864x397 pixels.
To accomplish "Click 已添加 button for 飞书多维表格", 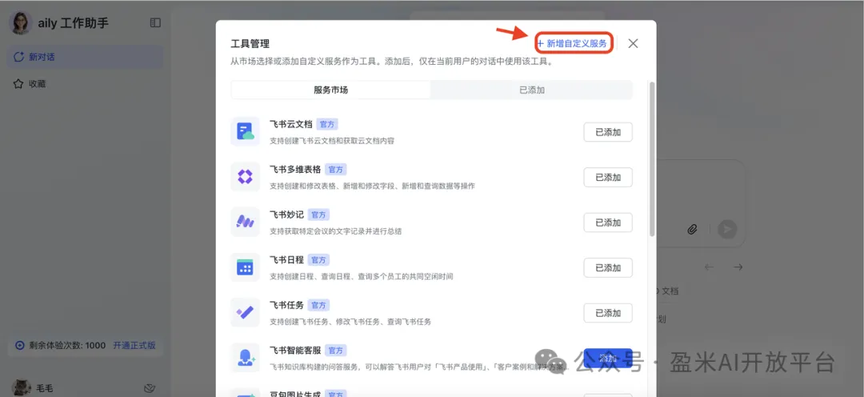I will pyautogui.click(x=608, y=178).
